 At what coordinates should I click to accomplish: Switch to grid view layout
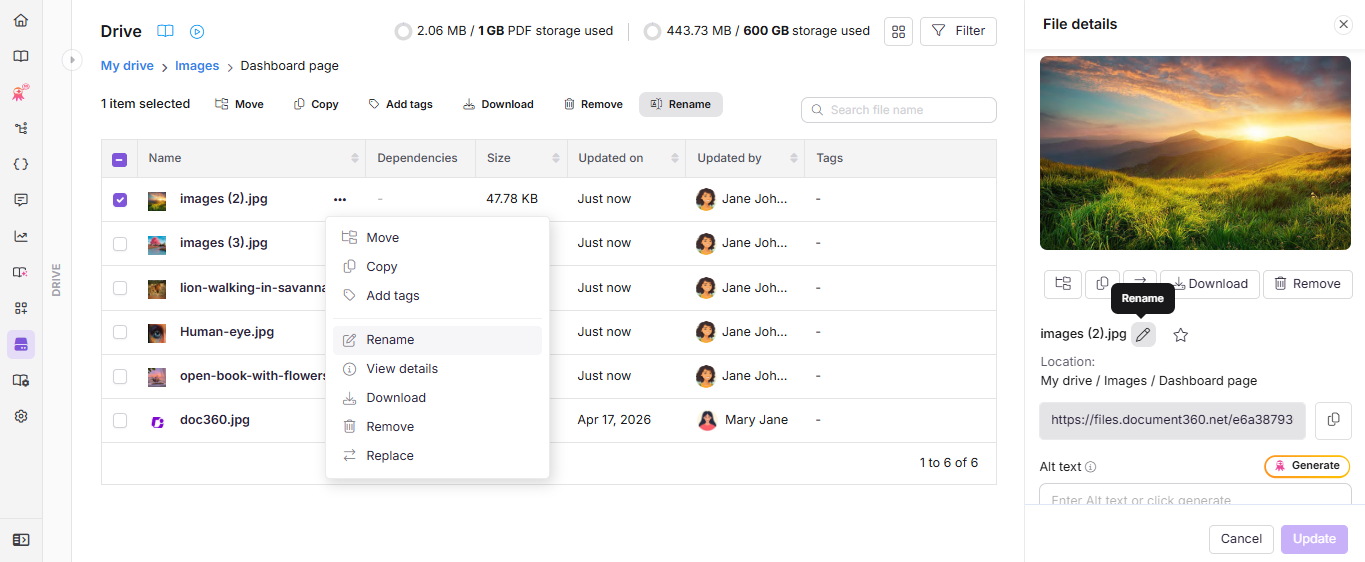coord(898,31)
